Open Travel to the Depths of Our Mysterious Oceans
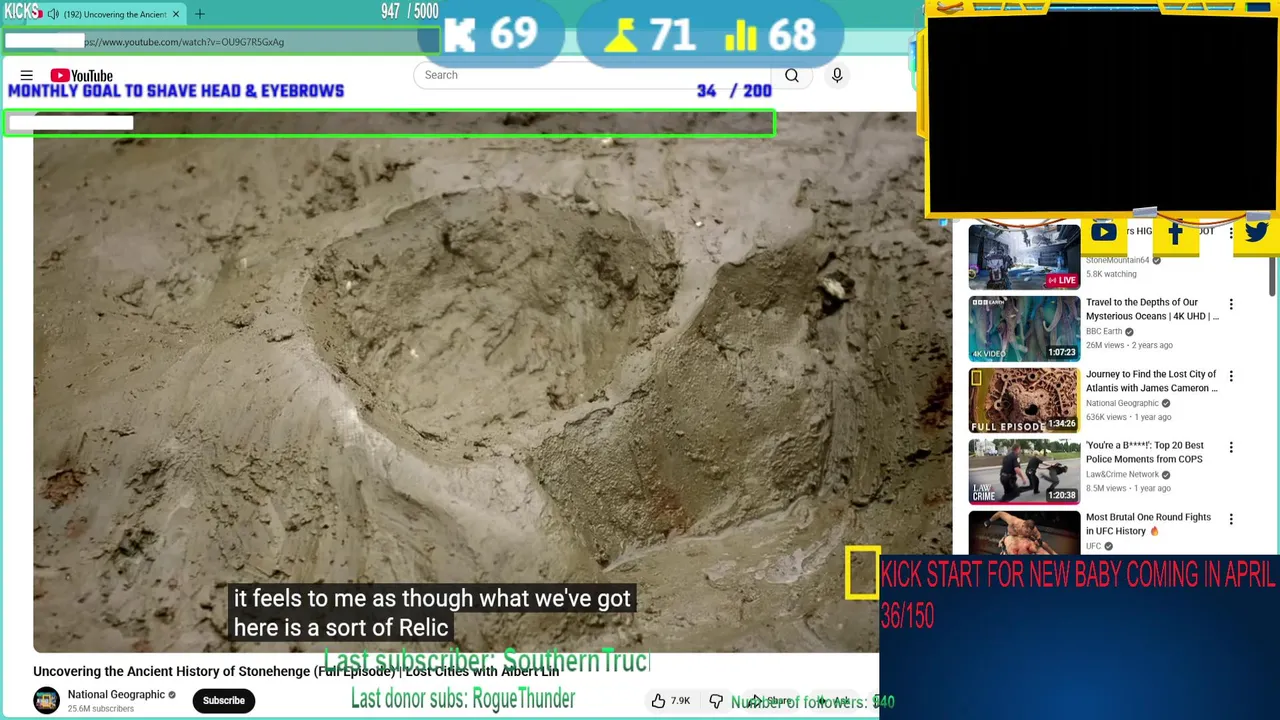 [1152, 309]
